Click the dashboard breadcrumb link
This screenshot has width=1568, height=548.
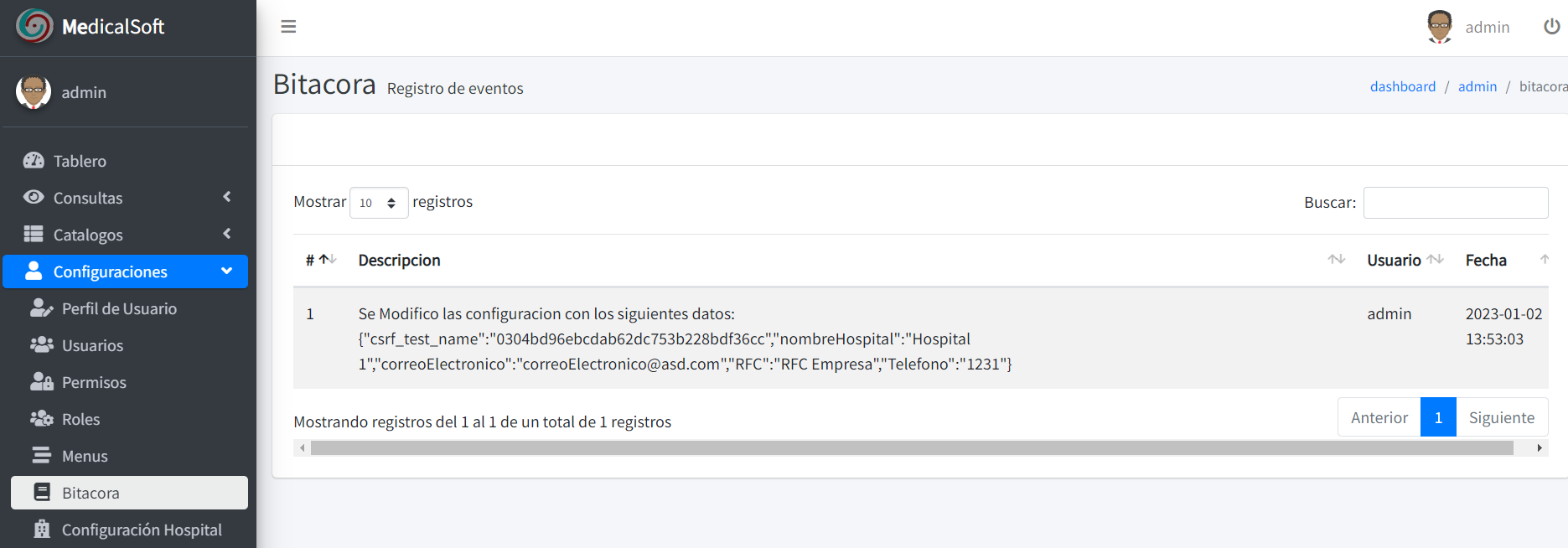coord(1402,86)
